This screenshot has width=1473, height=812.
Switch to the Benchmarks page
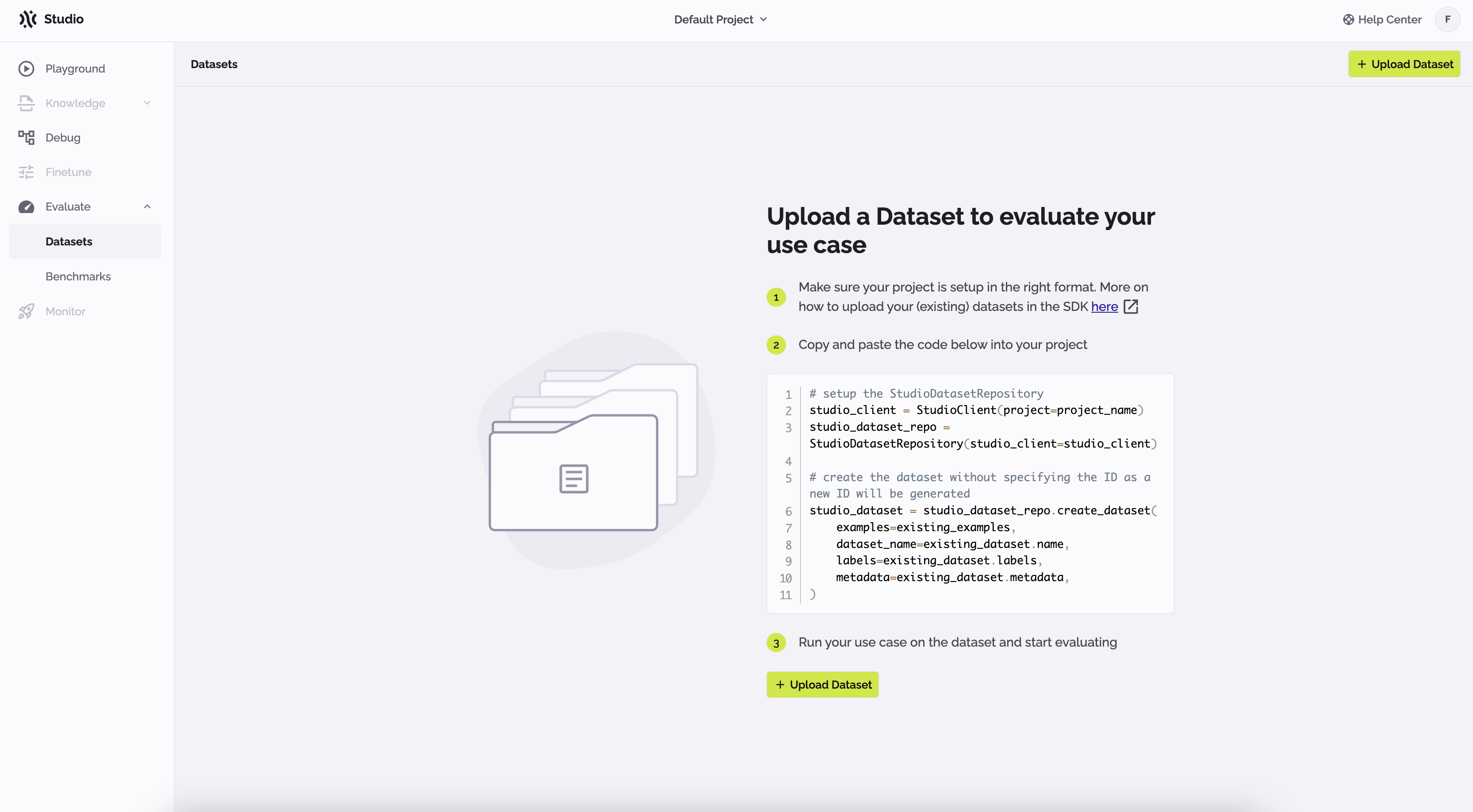point(78,276)
